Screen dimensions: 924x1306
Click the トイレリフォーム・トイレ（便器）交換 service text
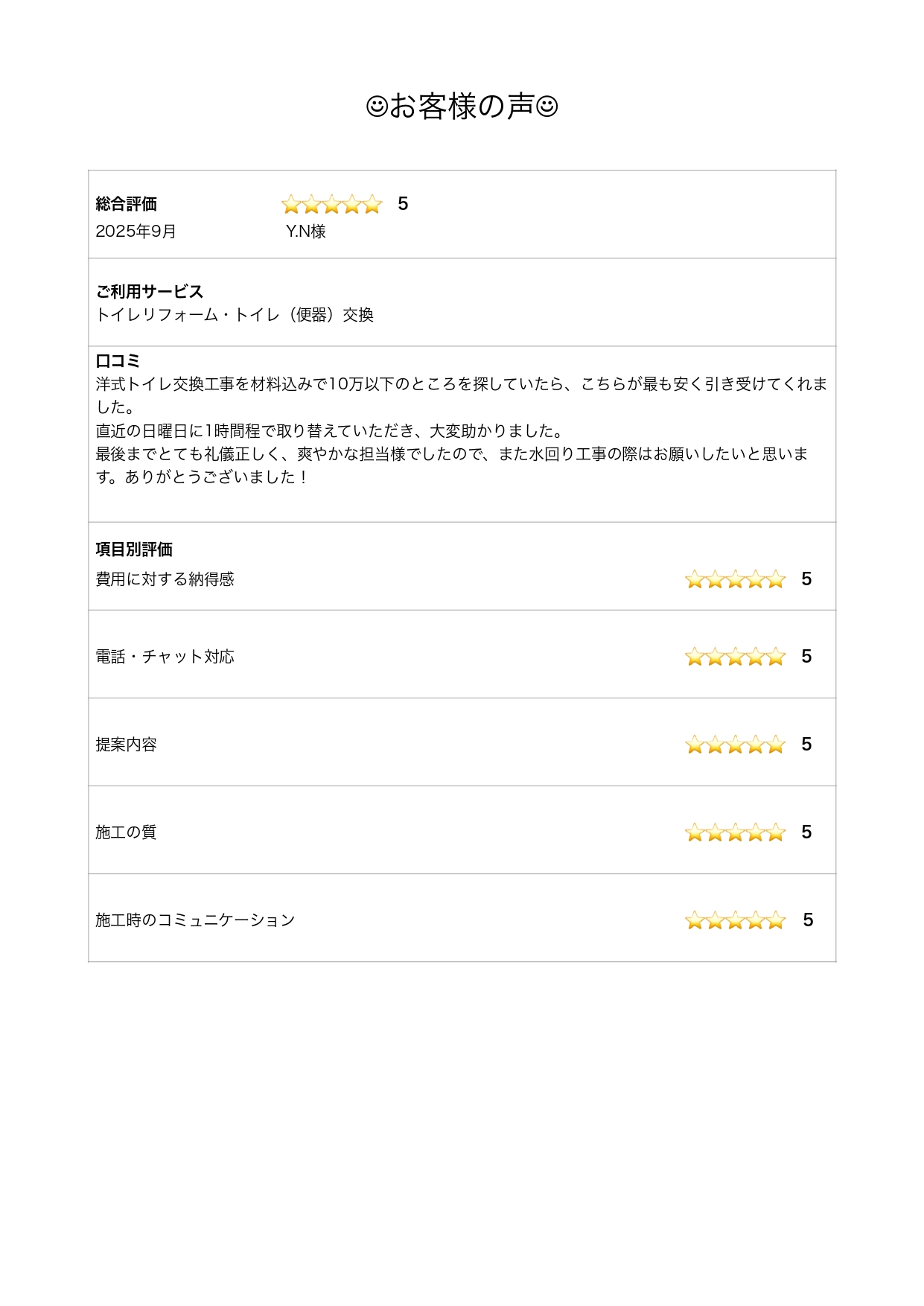click(235, 315)
